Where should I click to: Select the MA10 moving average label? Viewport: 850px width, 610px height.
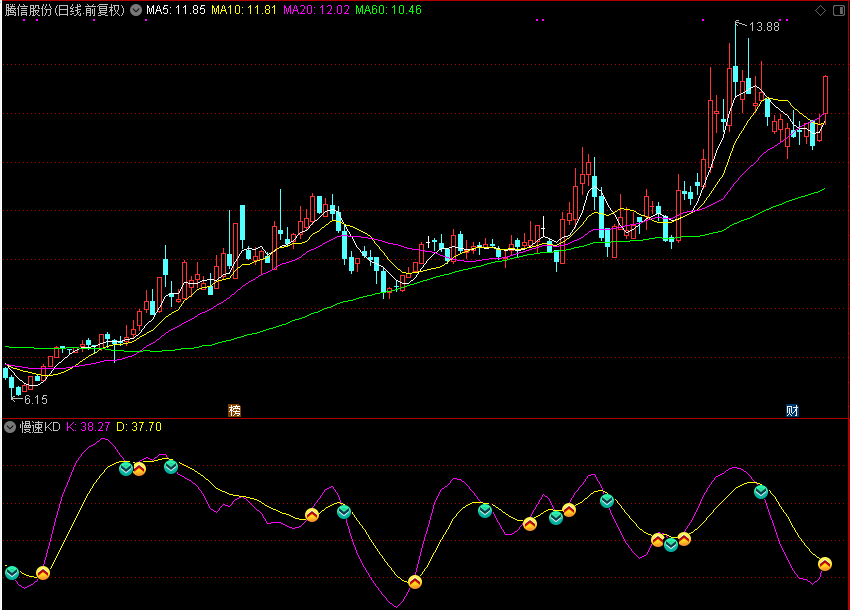click(244, 10)
